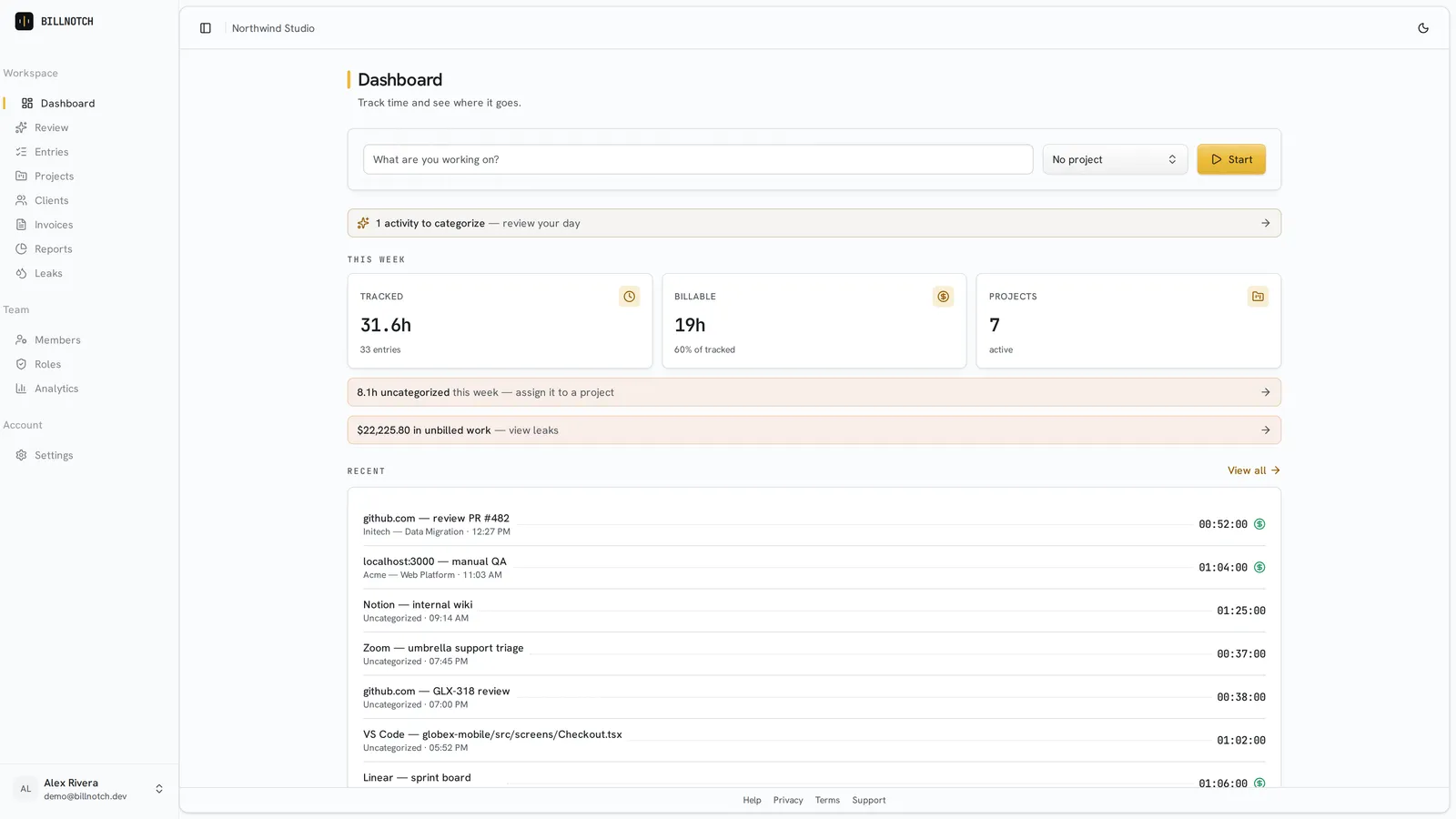This screenshot has height=819, width=1456.
Task: Switch to dark mode moon icon
Action: (x=1423, y=28)
